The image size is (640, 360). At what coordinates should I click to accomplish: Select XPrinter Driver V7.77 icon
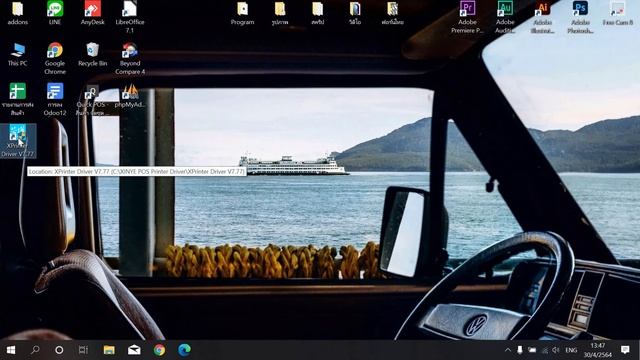18,141
